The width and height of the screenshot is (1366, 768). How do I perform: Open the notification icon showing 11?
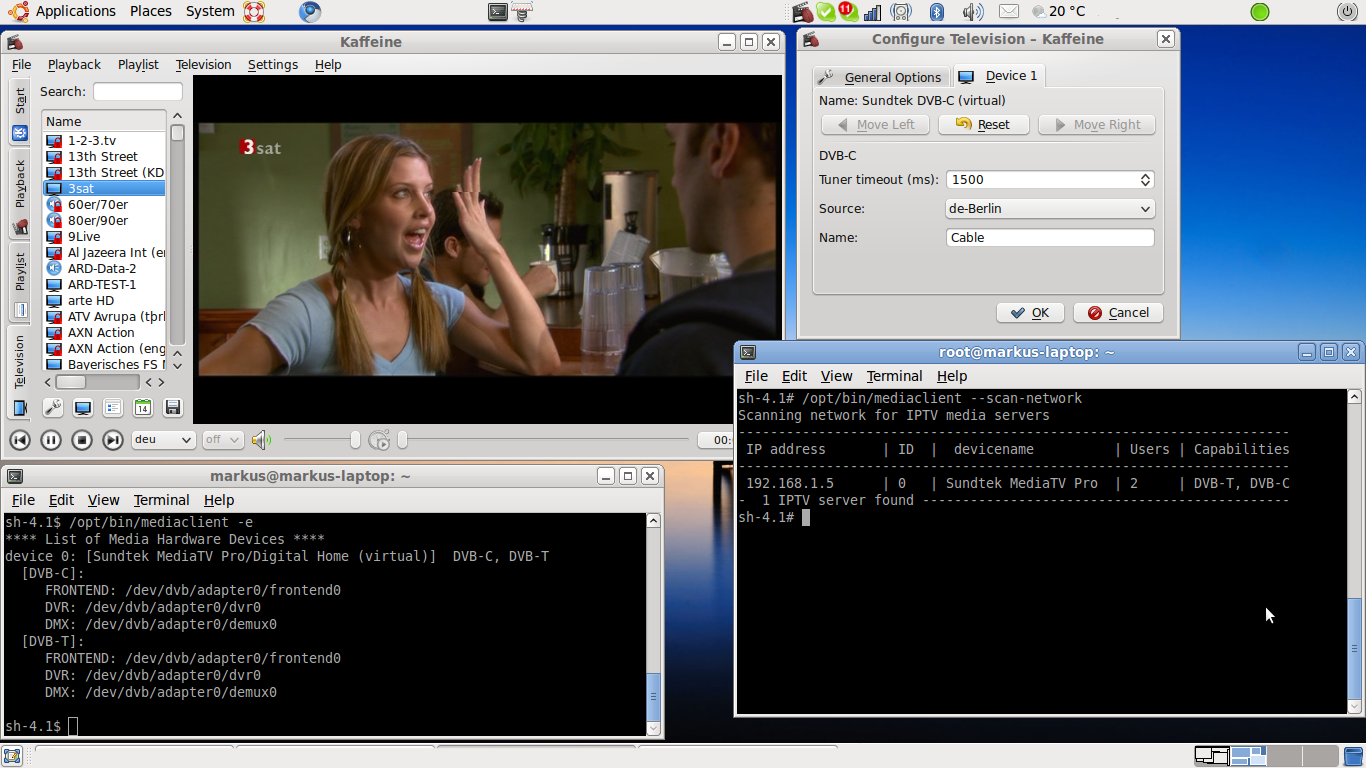click(849, 12)
